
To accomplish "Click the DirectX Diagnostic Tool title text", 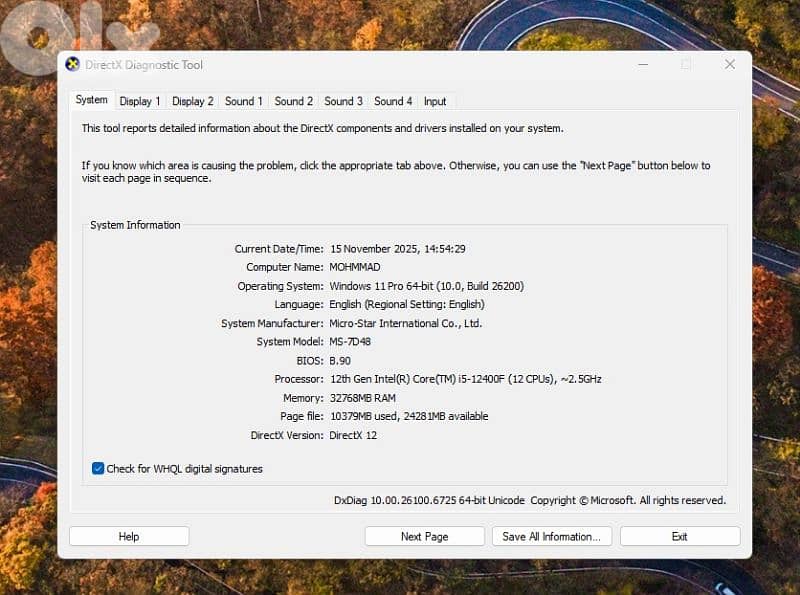I will [x=144, y=65].
